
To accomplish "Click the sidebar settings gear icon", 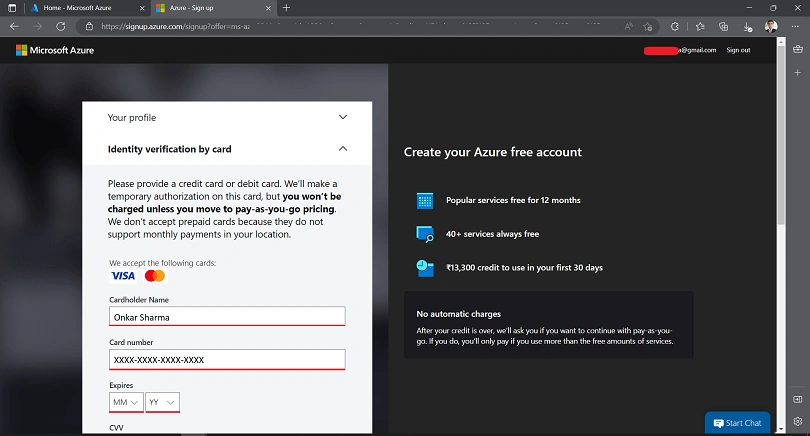I will pos(798,422).
